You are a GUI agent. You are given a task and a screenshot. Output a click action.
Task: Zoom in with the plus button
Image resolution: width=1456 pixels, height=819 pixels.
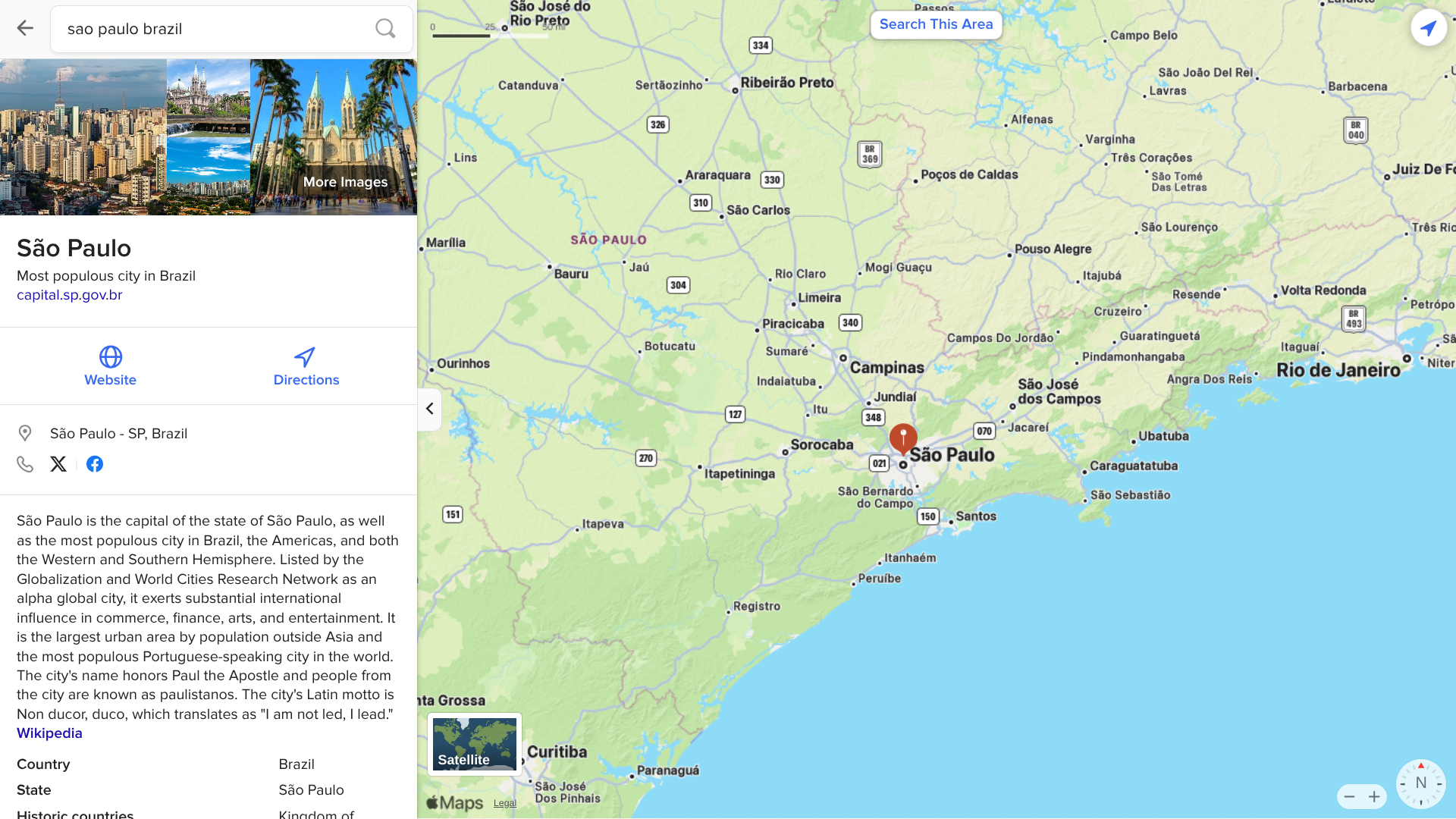(x=1374, y=796)
